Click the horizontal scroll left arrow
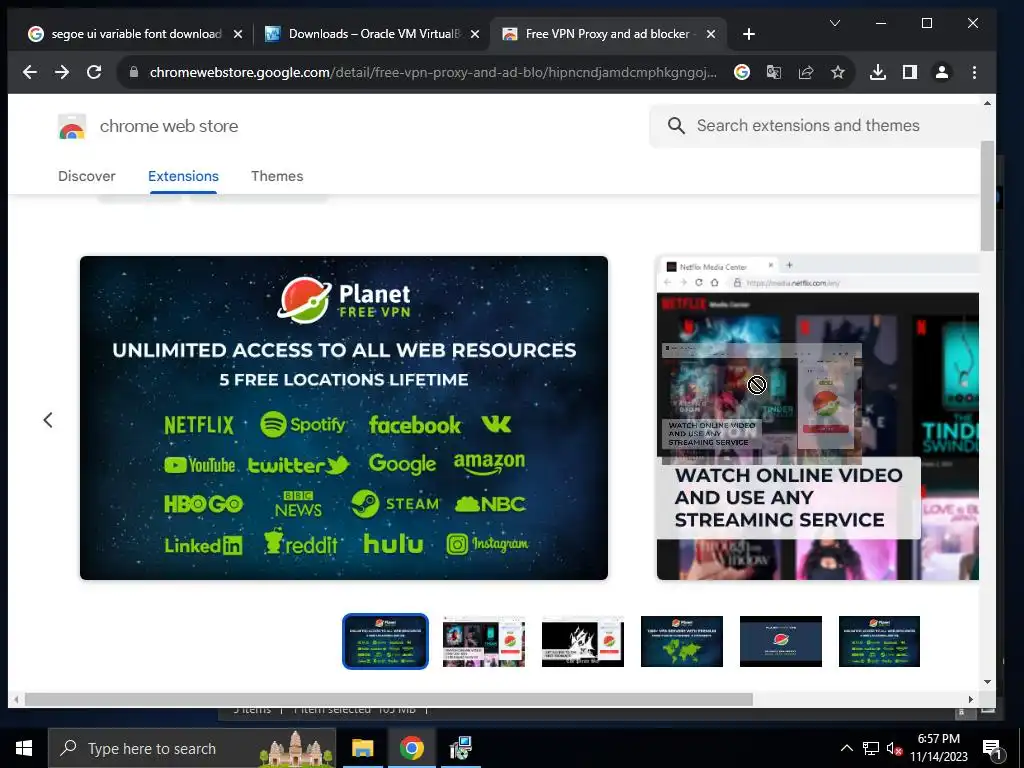This screenshot has width=1024, height=768. coord(16,699)
